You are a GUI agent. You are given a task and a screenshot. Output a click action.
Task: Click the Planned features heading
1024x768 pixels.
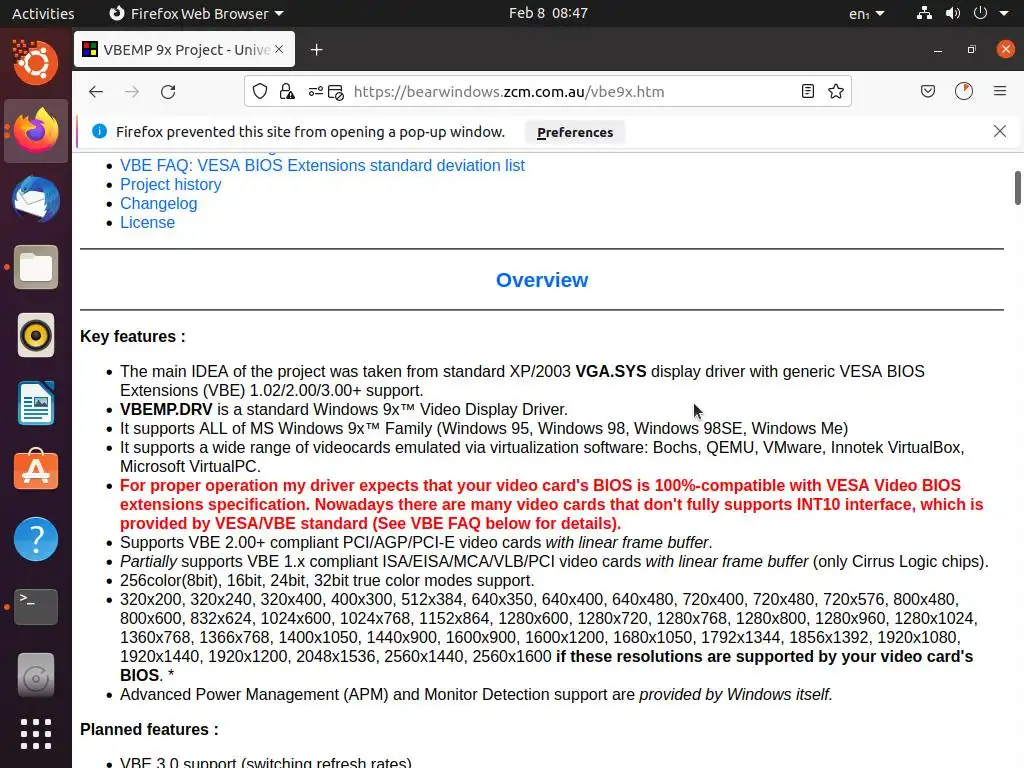(x=149, y=729)
